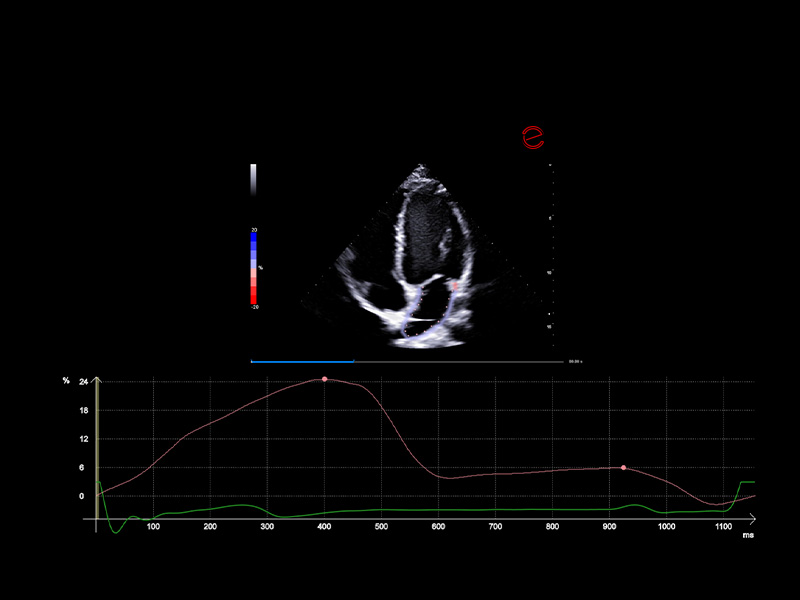Click the 24 value on strain axis
This screenshot has height=600, width=800.
tap(84, 381)
